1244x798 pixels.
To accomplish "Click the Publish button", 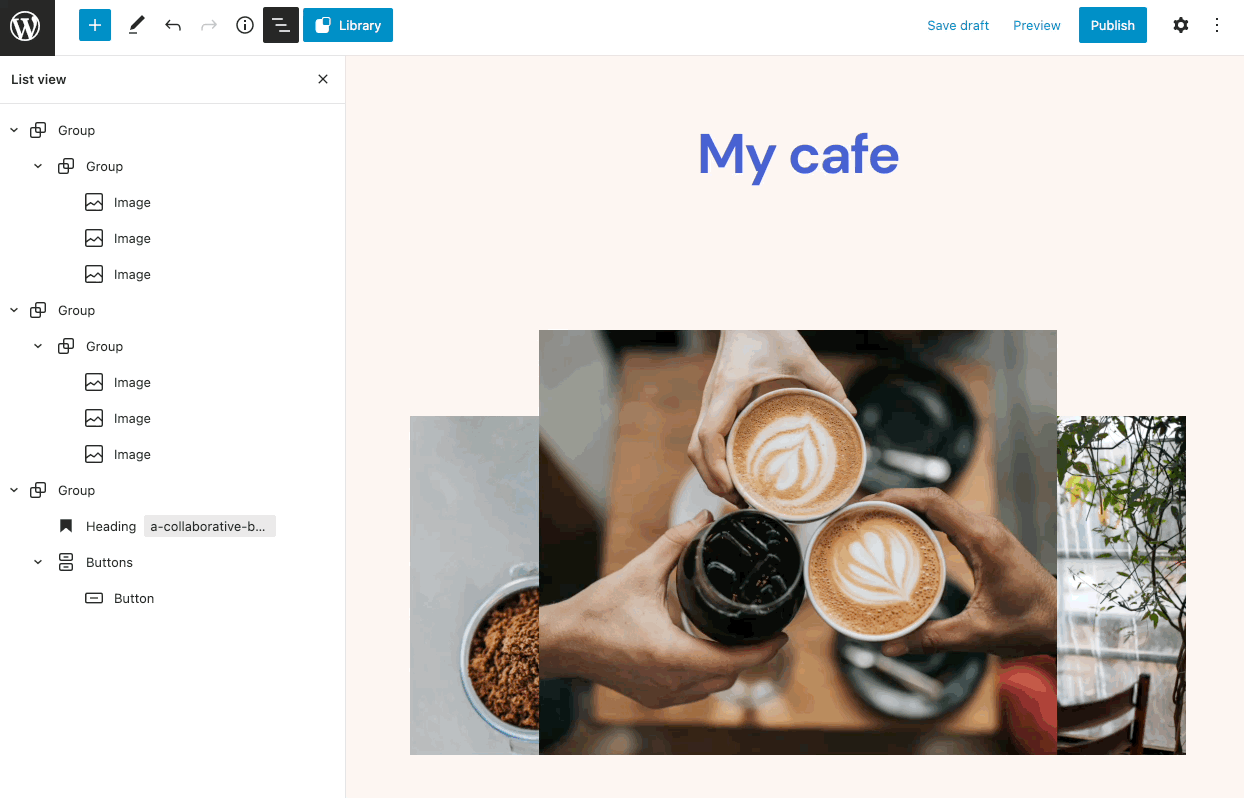I will click(1113, 25).
